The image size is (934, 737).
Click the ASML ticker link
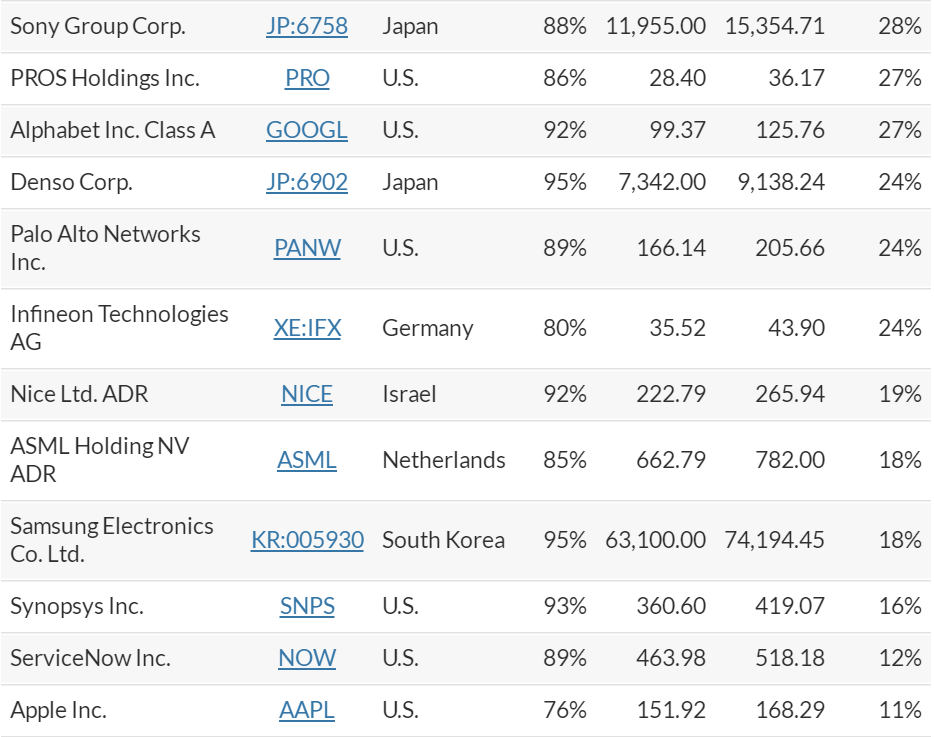pyautogui.click(x=307, y=460)
